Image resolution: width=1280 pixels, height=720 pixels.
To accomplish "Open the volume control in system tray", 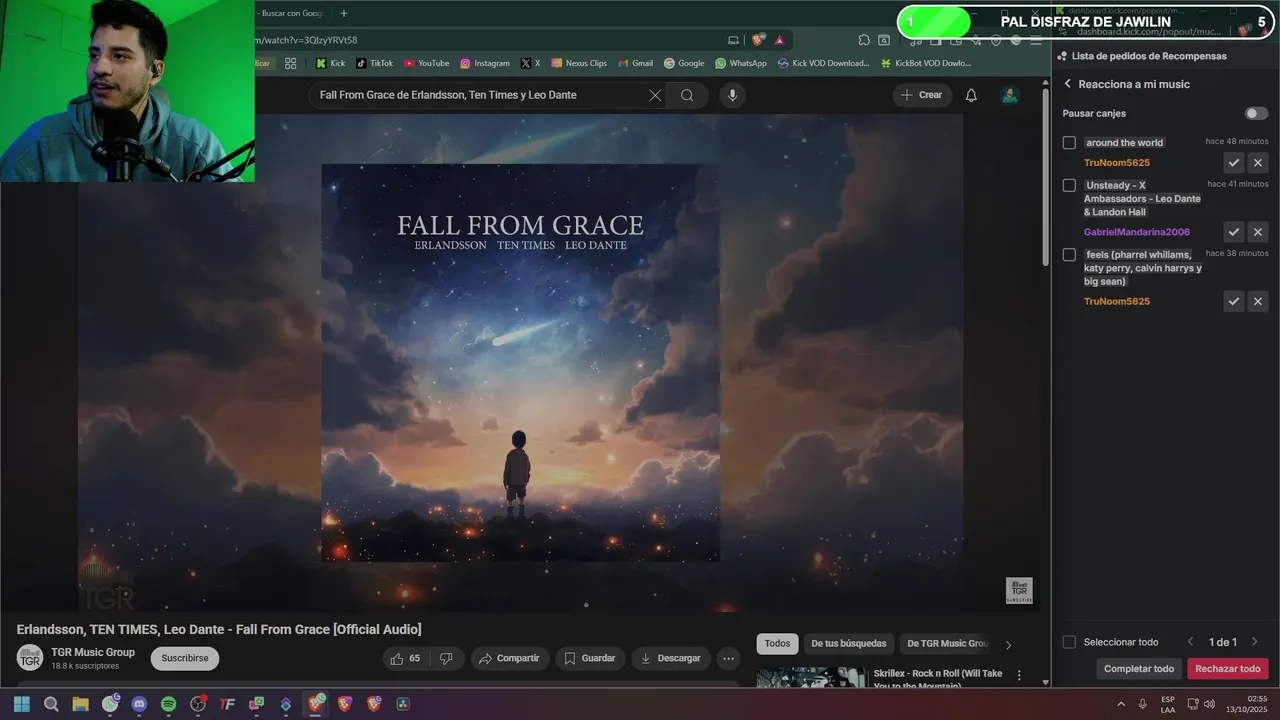I will [1210, 704].
